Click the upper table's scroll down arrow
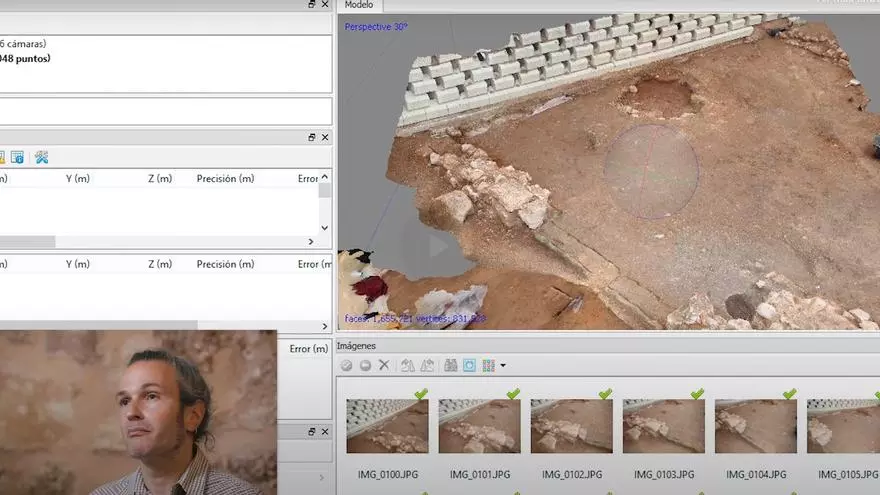 324,228
